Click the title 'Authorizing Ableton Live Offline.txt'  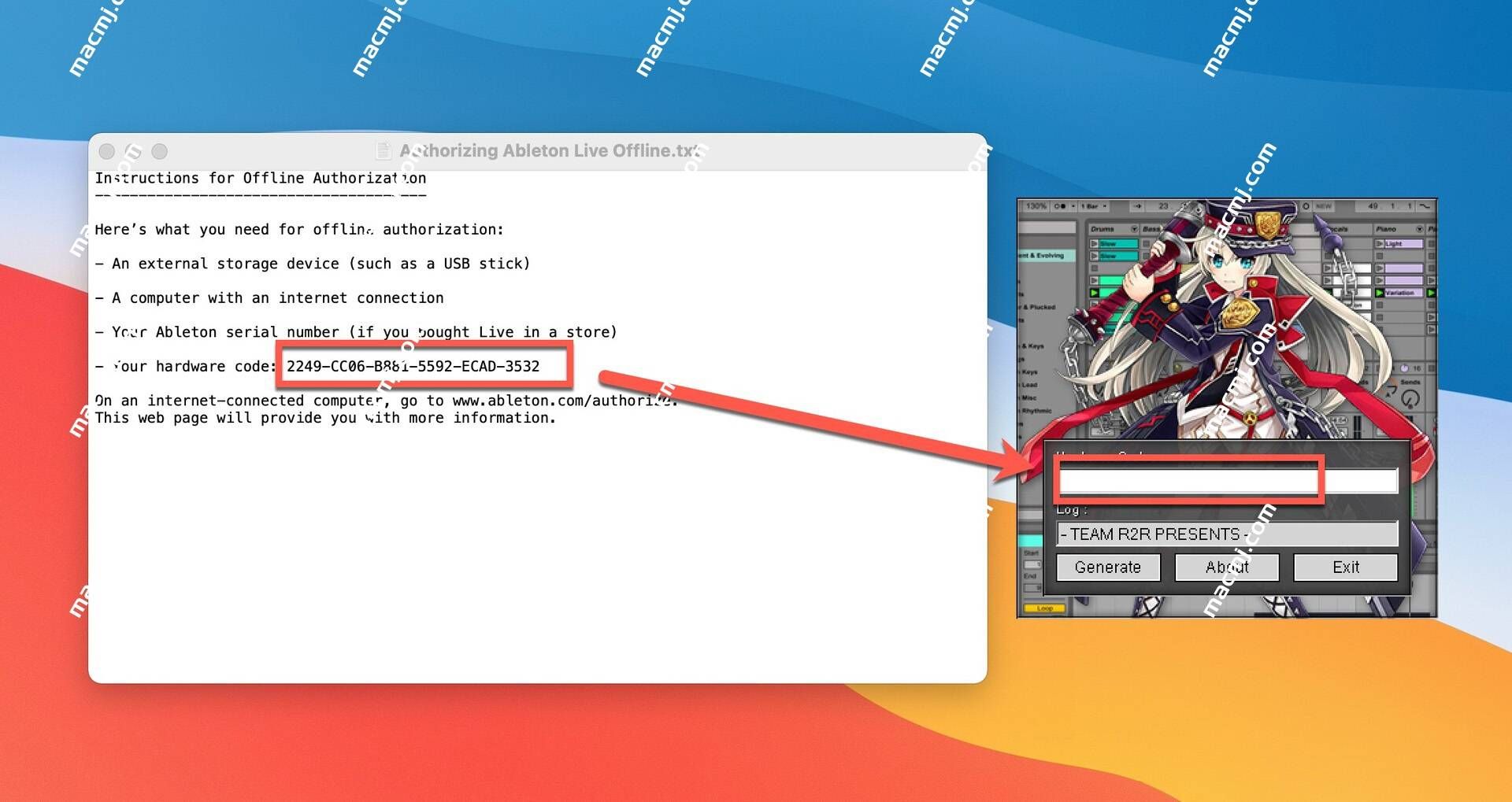[x=550, y=150]
